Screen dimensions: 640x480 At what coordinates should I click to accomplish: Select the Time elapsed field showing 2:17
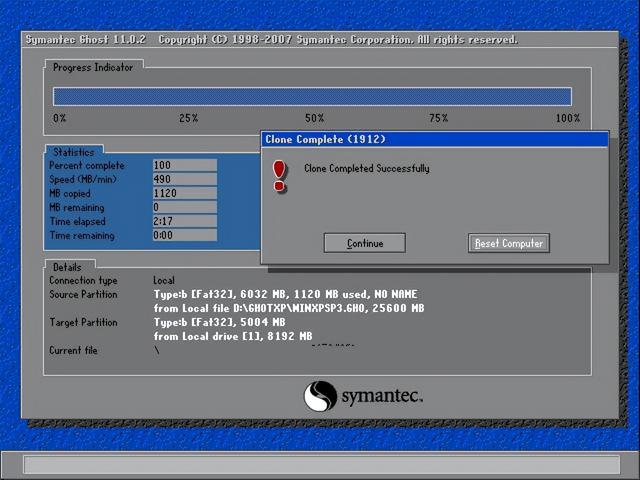184,221
